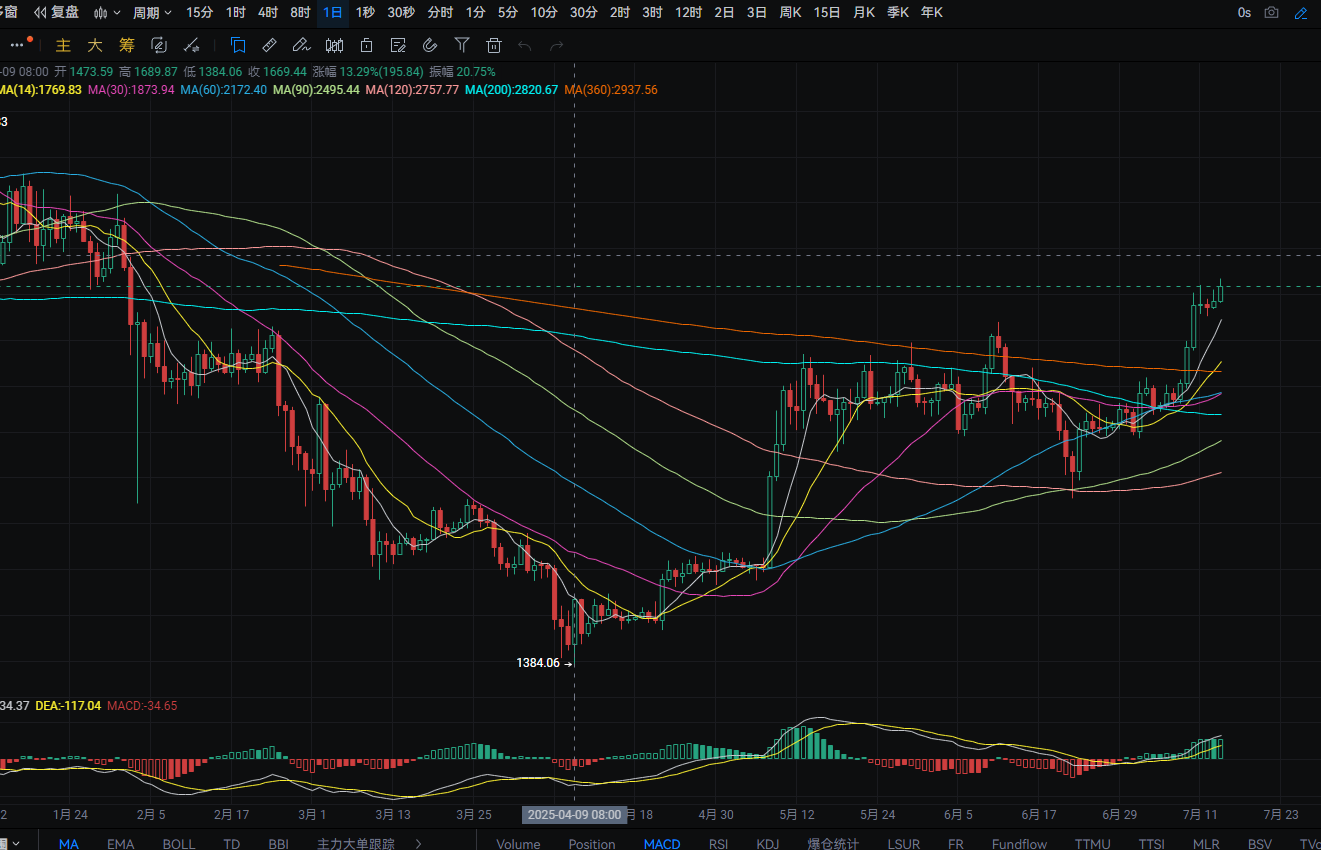
Task: Toggle the 大 large order indicator
Action: pyautogui.click(x=95, y=45)
